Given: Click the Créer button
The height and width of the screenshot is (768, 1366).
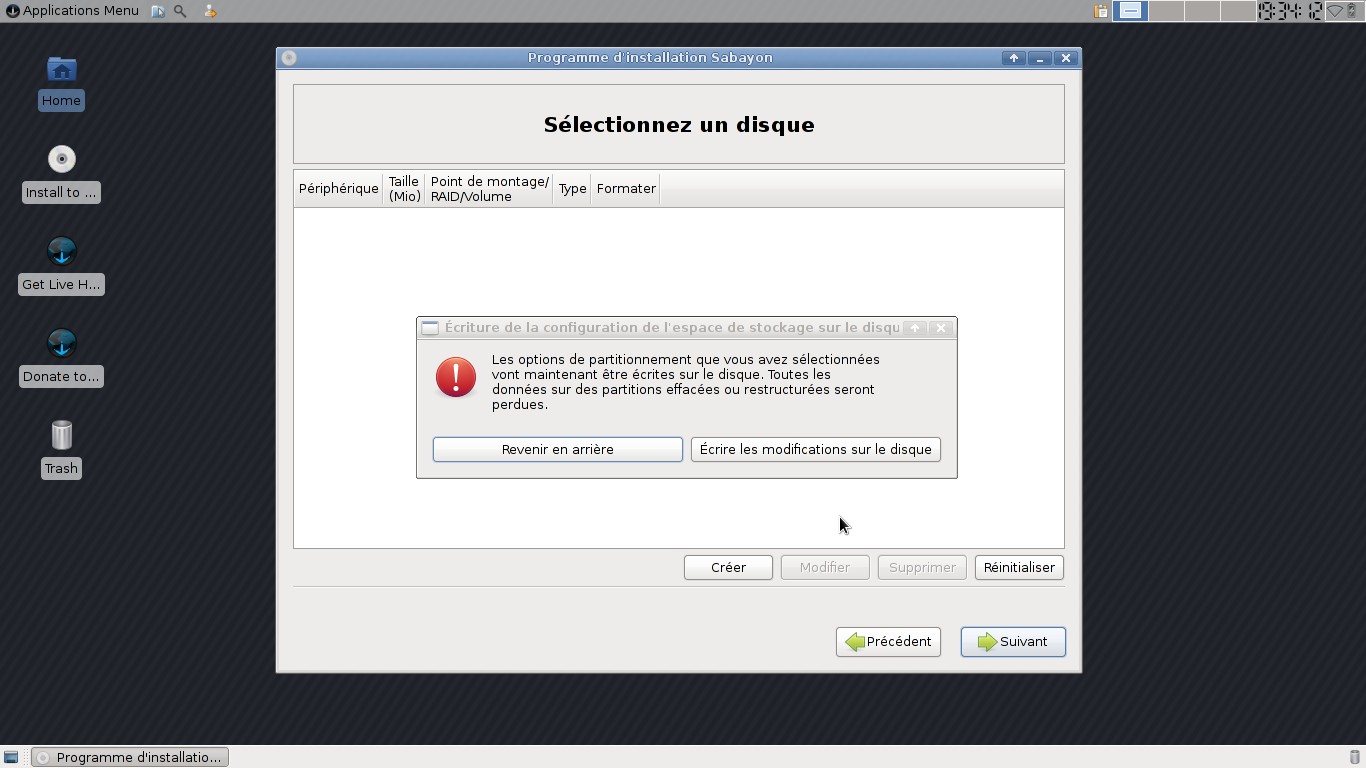Looking at the screenshot, I should tap(728, 567).
